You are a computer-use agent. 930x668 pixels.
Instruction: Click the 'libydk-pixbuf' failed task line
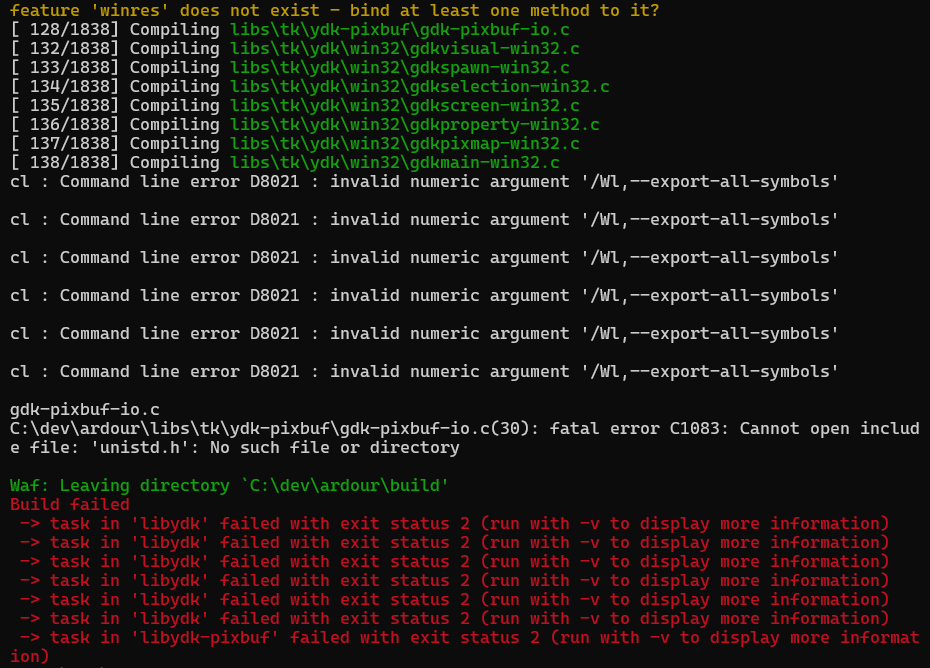tap(469, 637)
